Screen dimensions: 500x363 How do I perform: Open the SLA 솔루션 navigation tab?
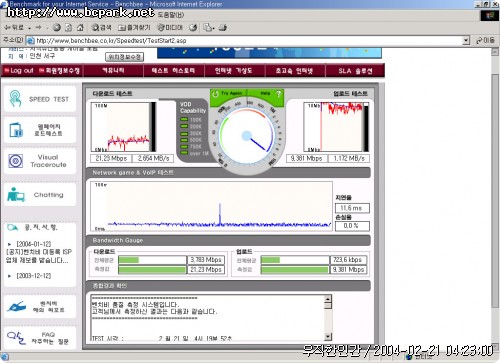point(355,70)
